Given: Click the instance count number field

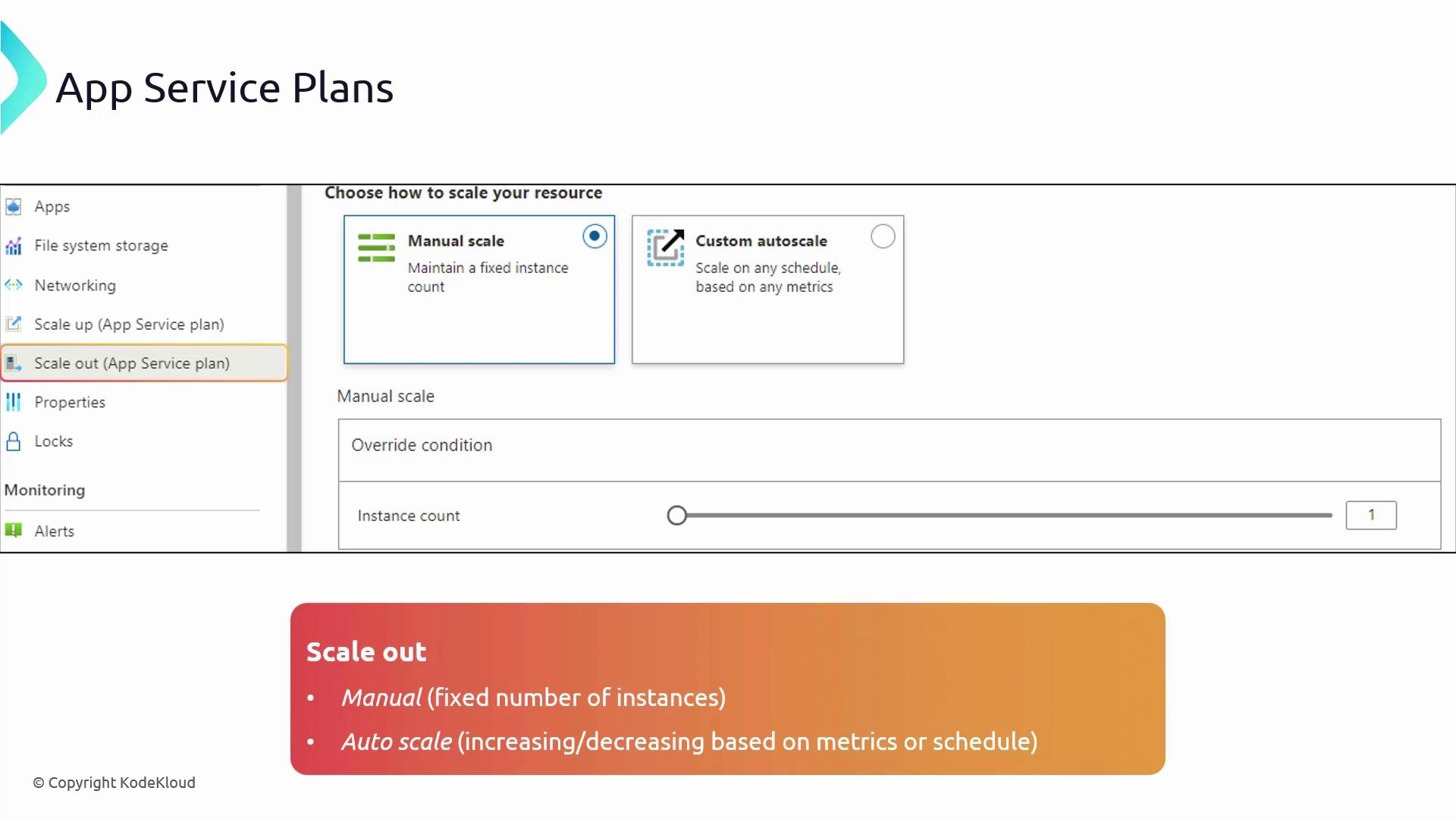Looking at the screenshot, I should tap(1370, 516).
